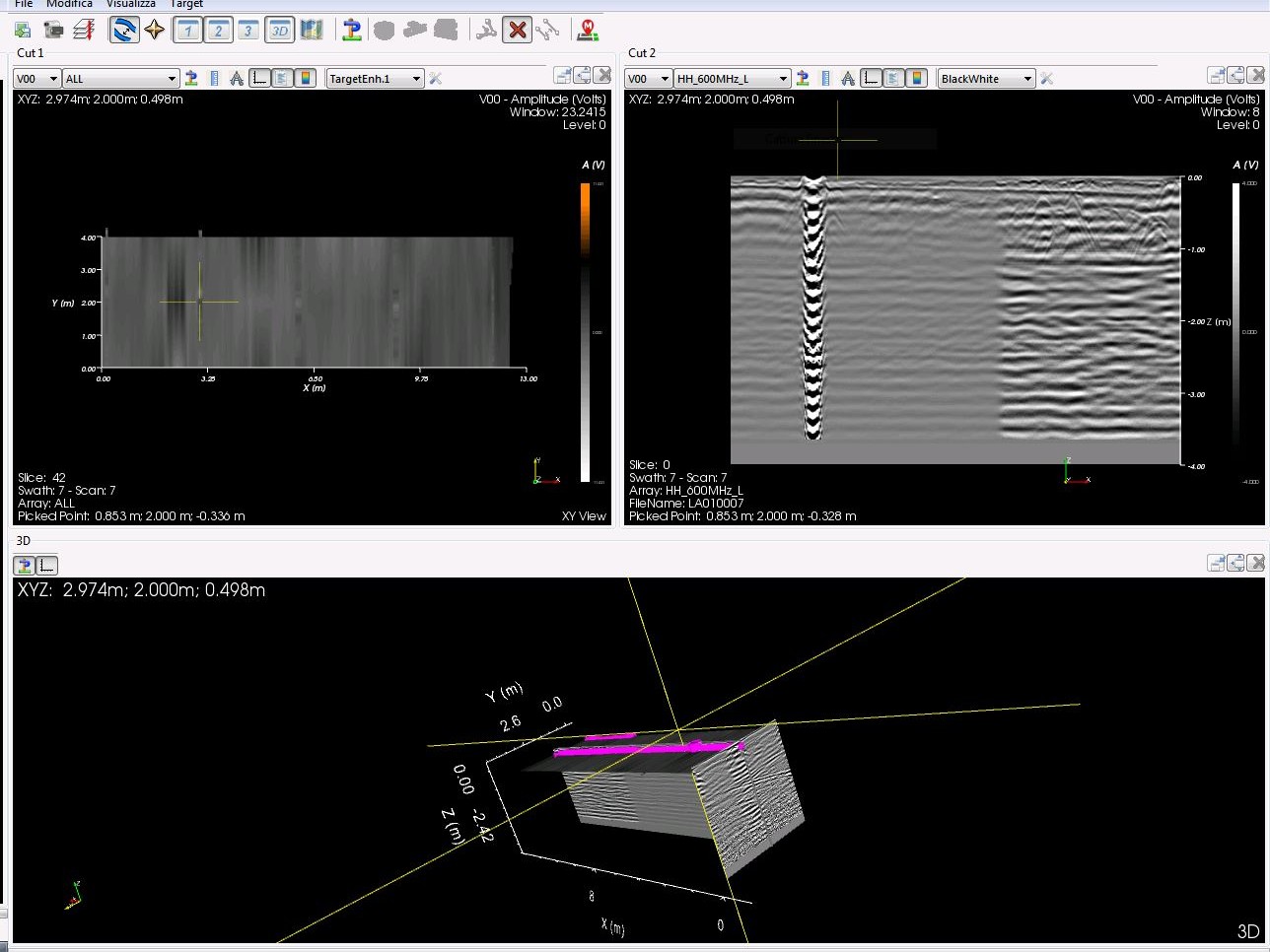
Task: Click the red M marker icon
Action: pos(588,30)
